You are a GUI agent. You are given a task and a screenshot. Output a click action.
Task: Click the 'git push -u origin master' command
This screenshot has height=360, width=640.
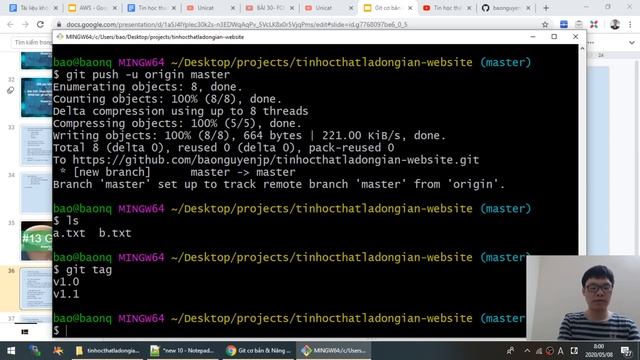coord(148,75)
